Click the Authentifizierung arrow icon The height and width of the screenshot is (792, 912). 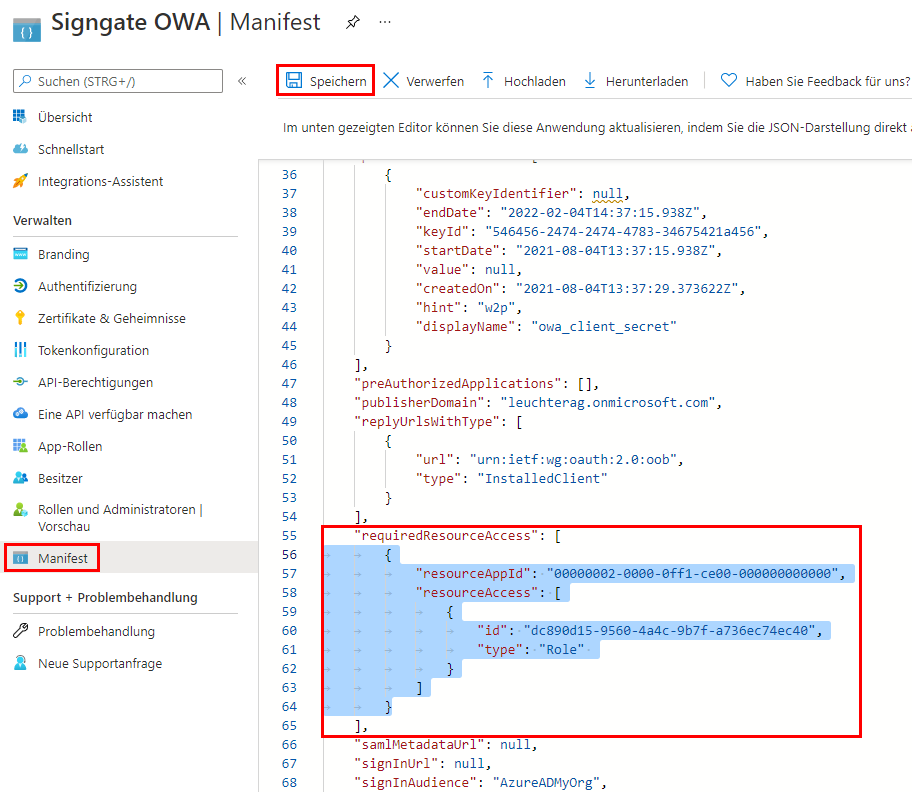pyautogui.click(x=20, y=286)
